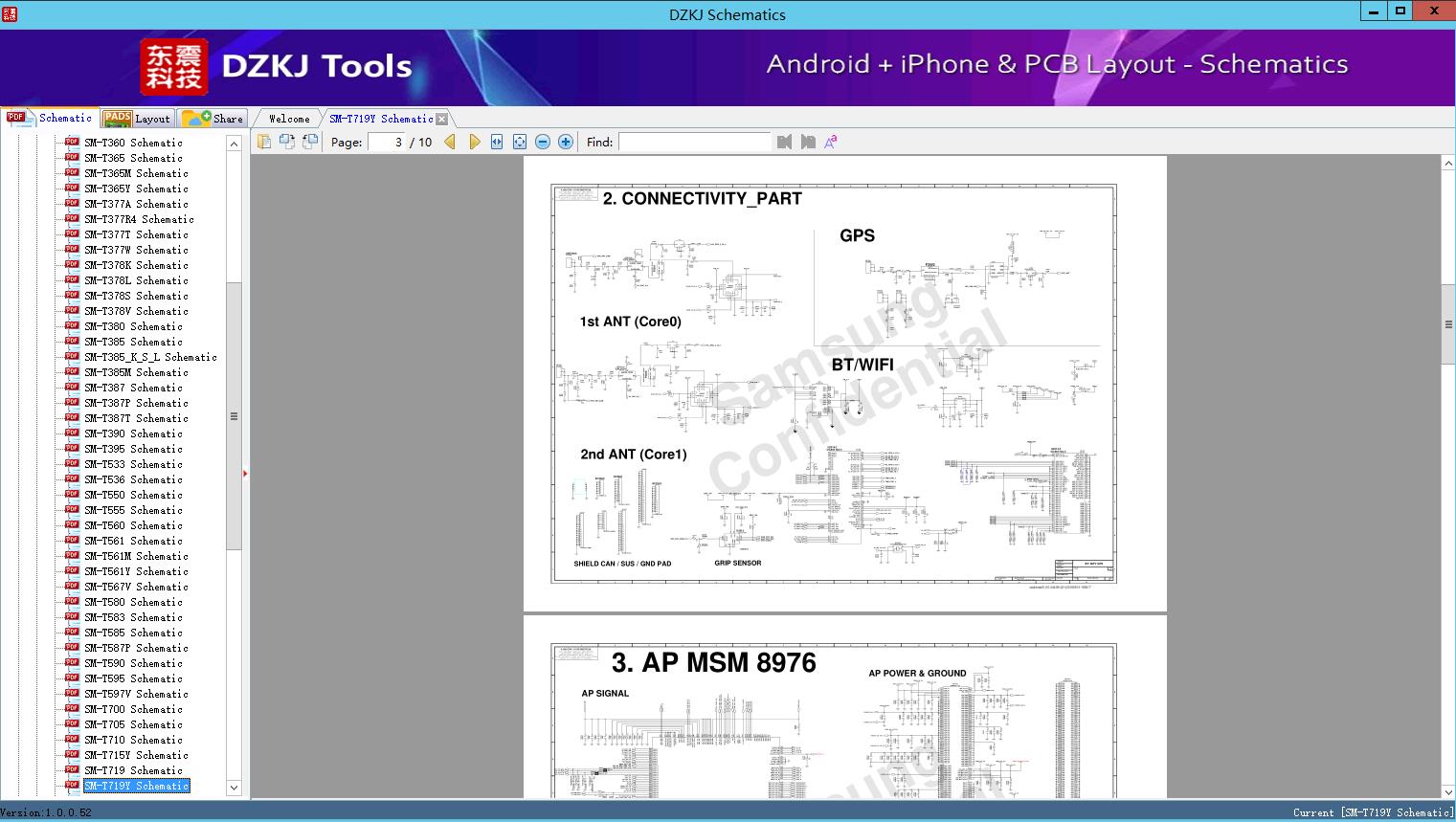Select SM-T587P Schematic entry

(x=136, y=648)
